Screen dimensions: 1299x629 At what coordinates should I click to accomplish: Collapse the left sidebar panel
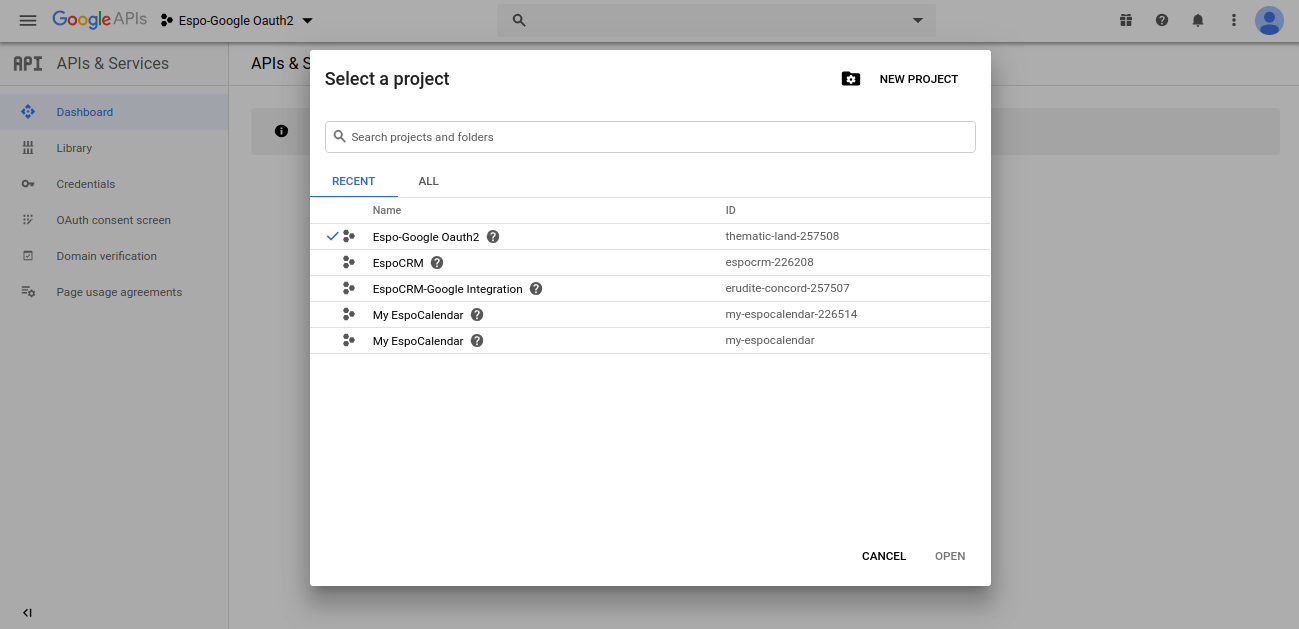pyautogui.click(x=27, y=612)
